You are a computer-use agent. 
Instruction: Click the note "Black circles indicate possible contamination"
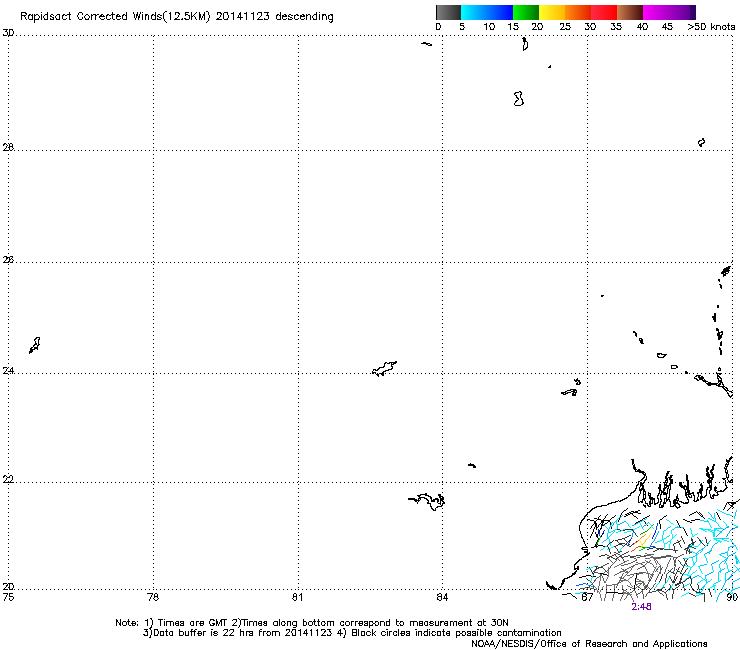click(x=456, y=633)
